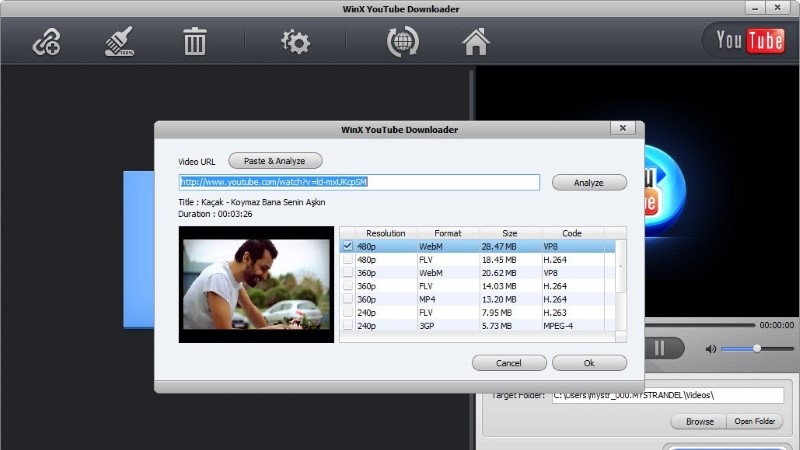Check the 360p MP4 13.20 MB checkbox

point(347,299)
